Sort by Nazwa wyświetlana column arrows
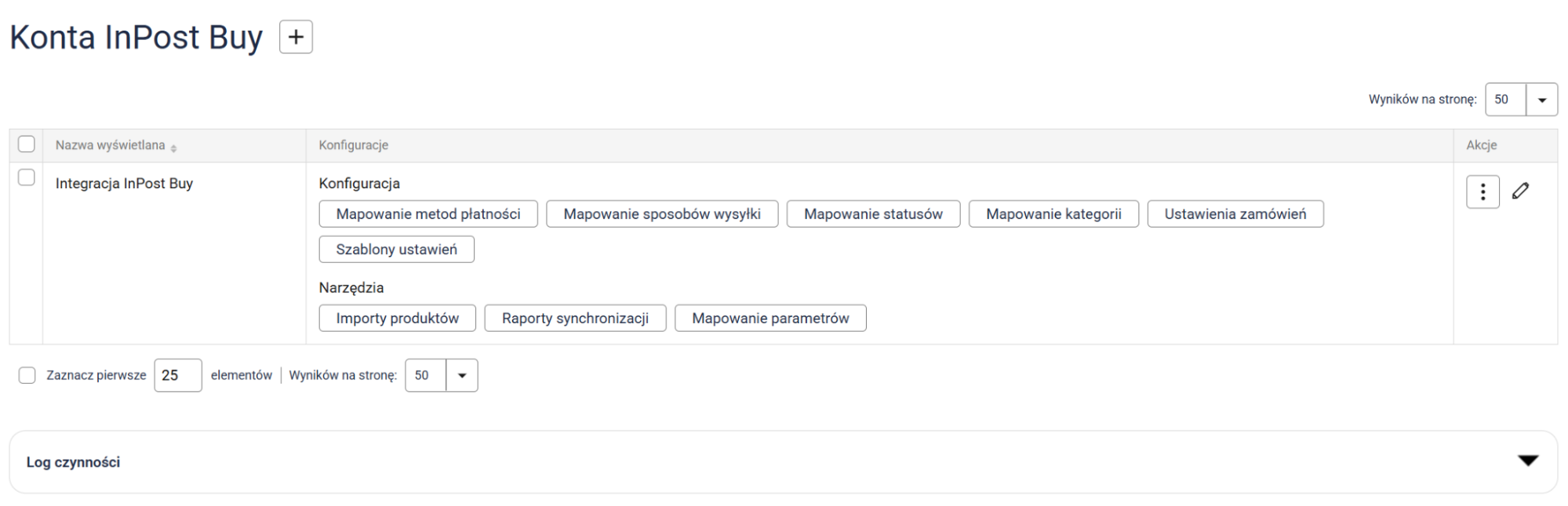The height and width of the screenshot is (506, 1568). pos(173,147)
